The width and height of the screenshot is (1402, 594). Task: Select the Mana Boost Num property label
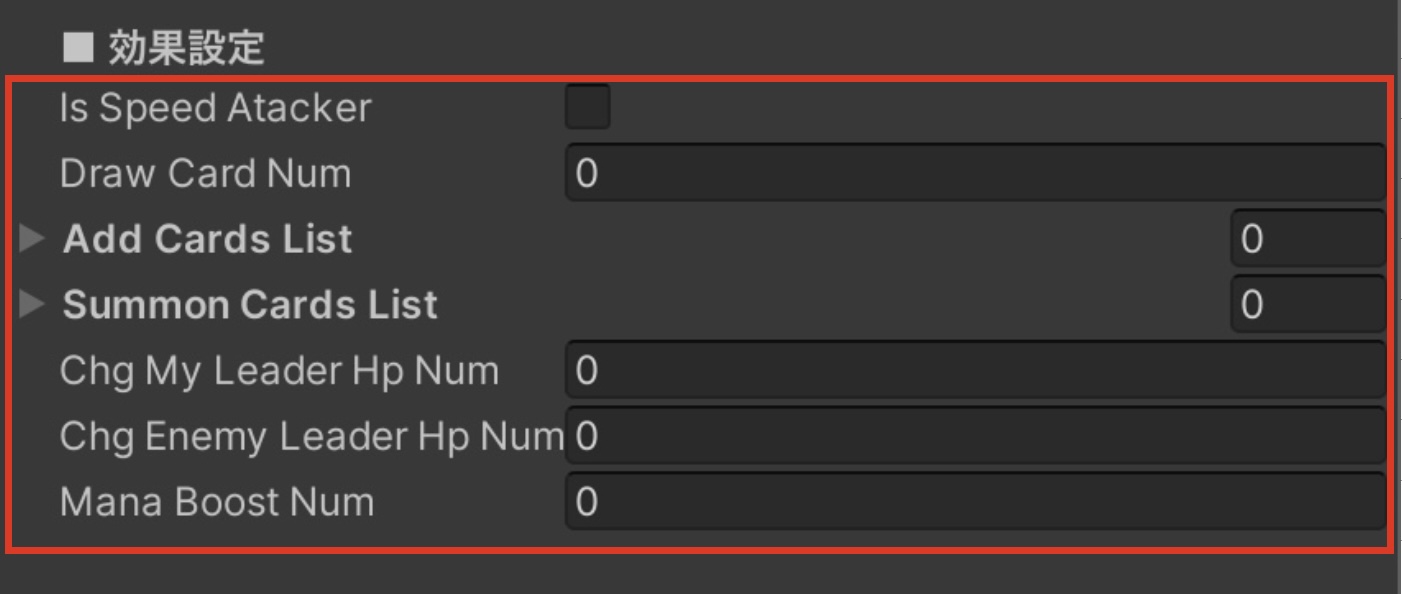coord(216,501)
